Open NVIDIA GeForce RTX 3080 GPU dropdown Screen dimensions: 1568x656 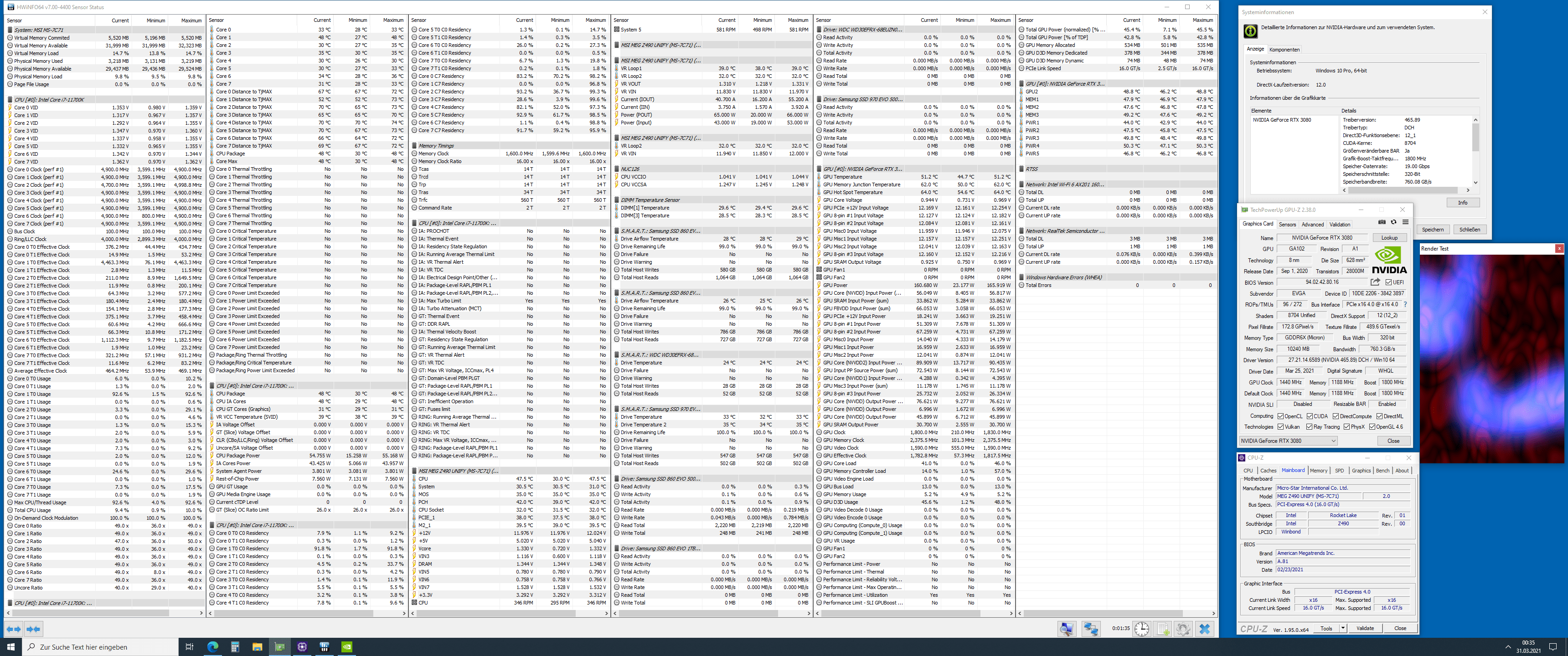(1288, 441)
